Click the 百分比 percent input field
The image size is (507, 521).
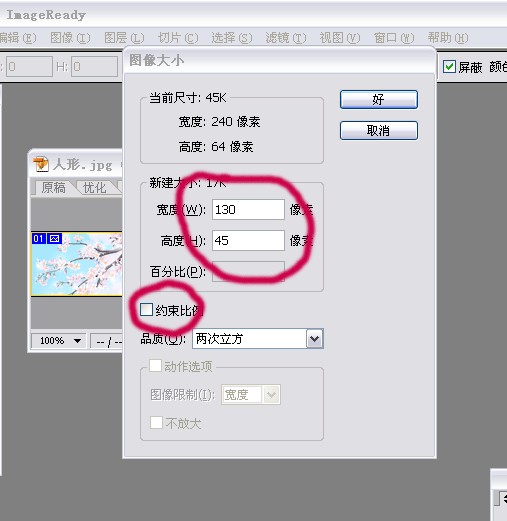point(248,271)
